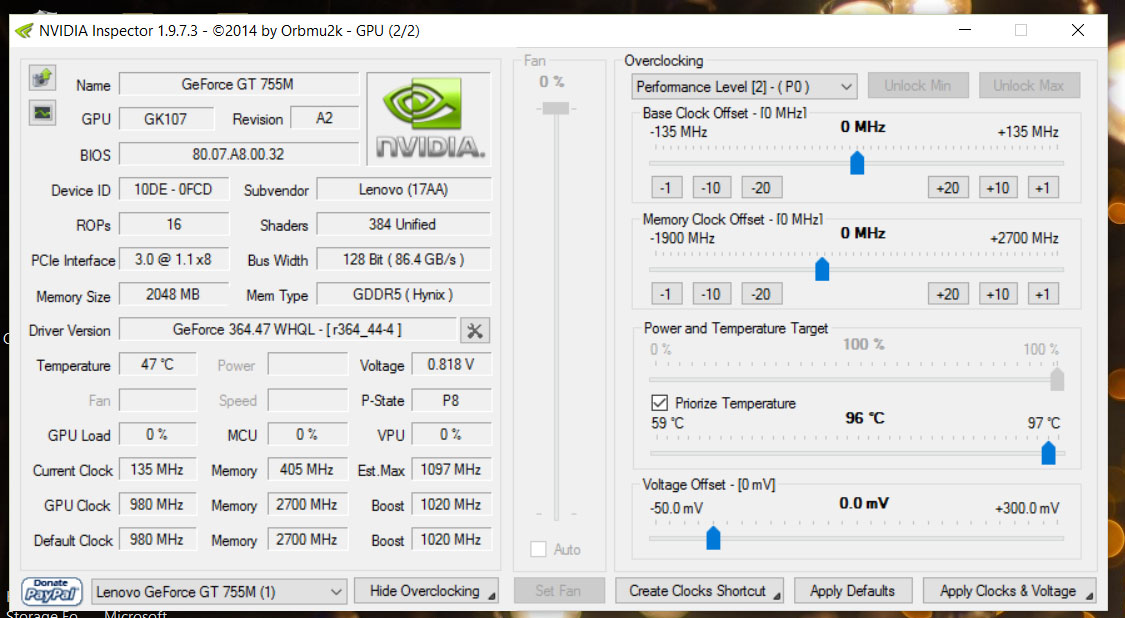Click the power target slider handle

(x=1057, y=379)
